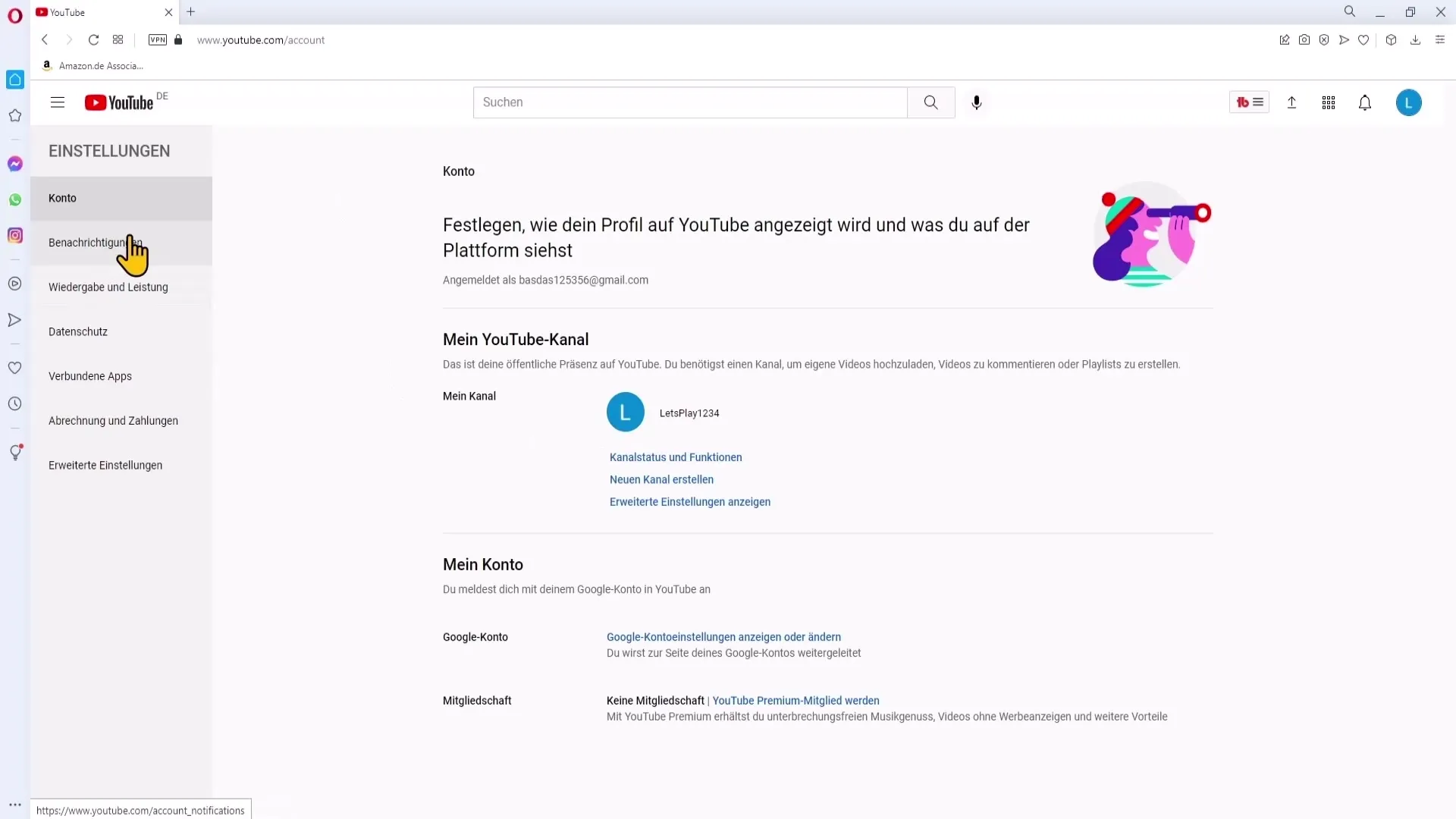Click the VPN shield icon in address bar
The height and width of the screenshot is (819, 1456).
(157, 40)
